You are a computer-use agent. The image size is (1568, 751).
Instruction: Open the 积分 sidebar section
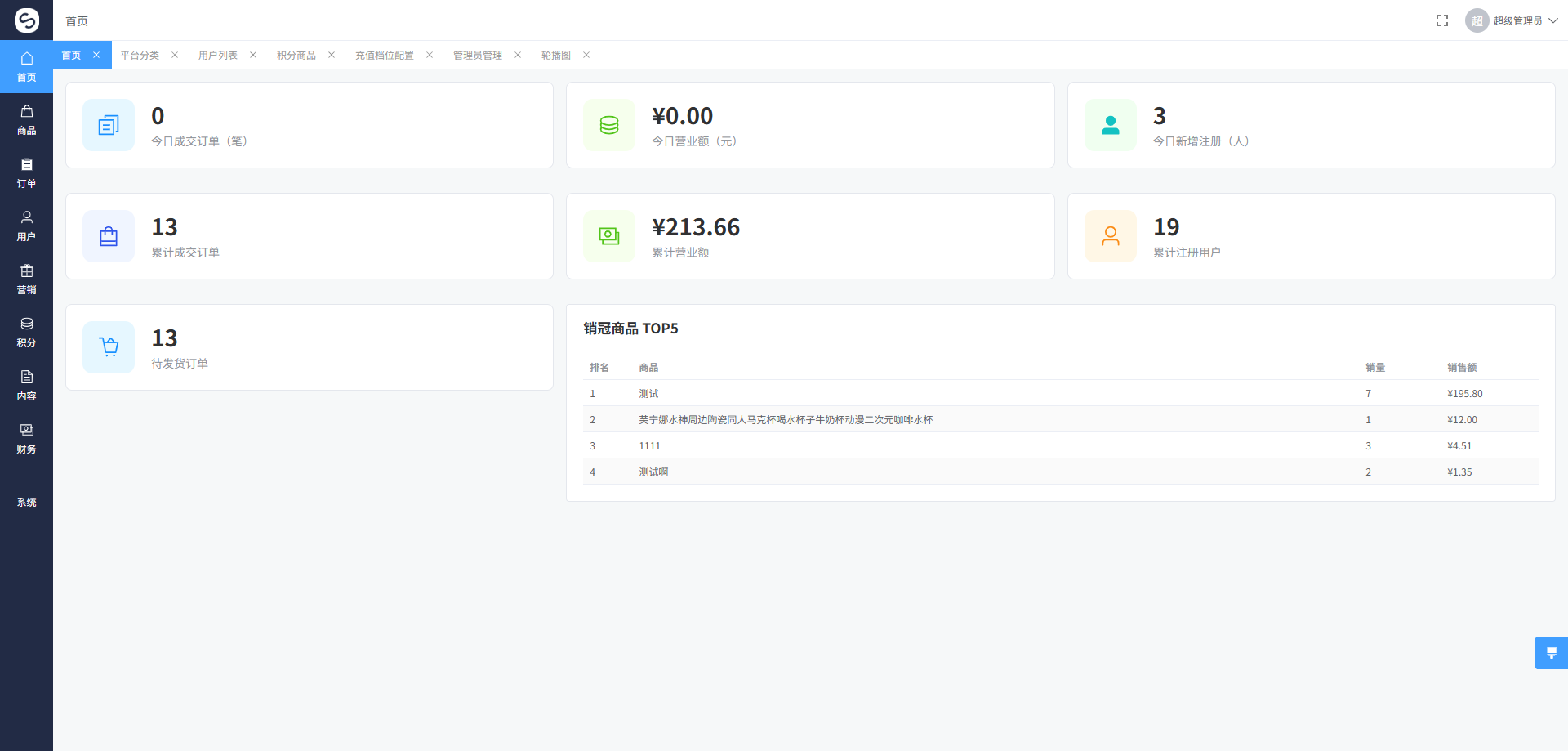tap(26, 333)
